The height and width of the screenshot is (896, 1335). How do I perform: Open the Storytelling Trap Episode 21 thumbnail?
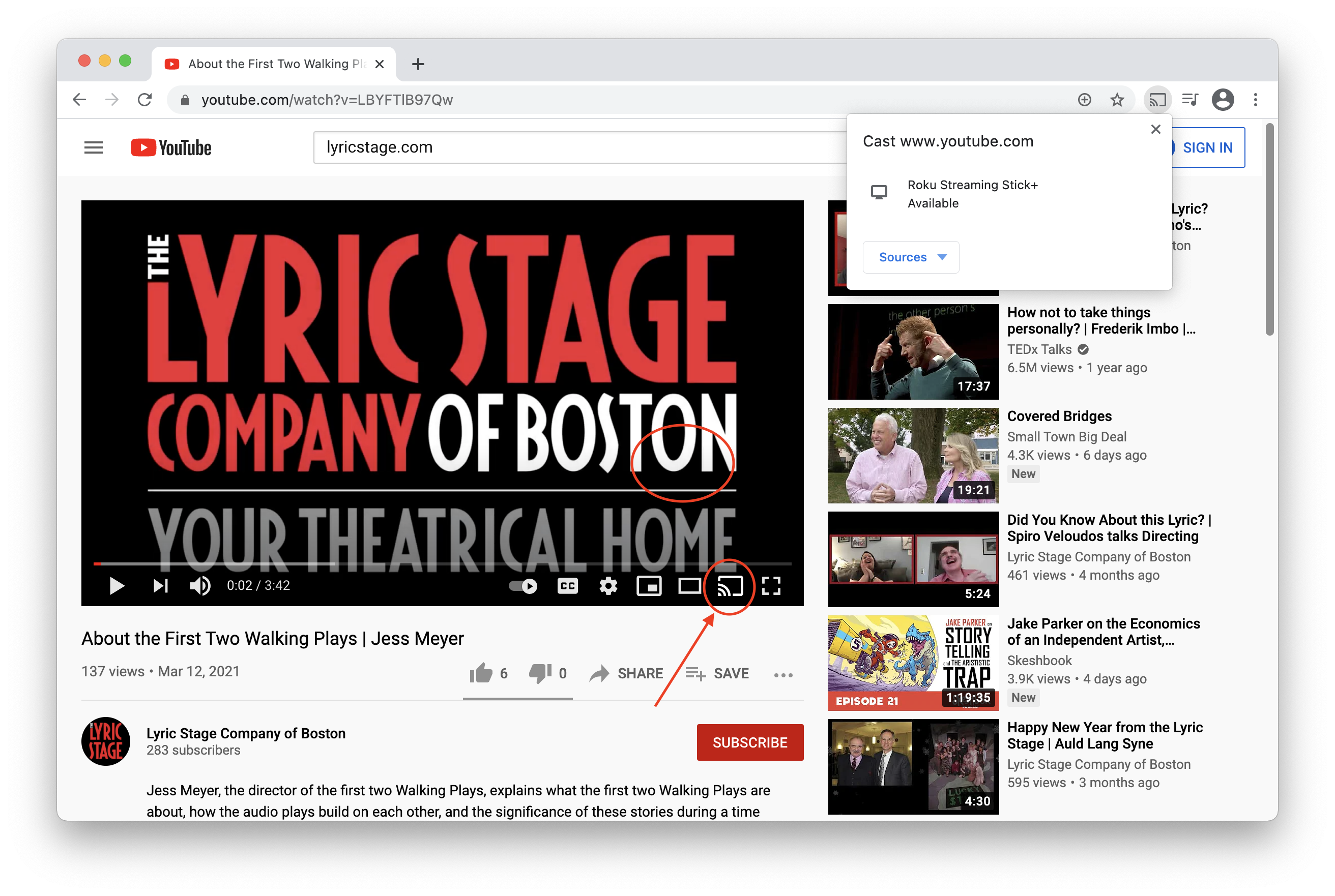tap(913, 663)
